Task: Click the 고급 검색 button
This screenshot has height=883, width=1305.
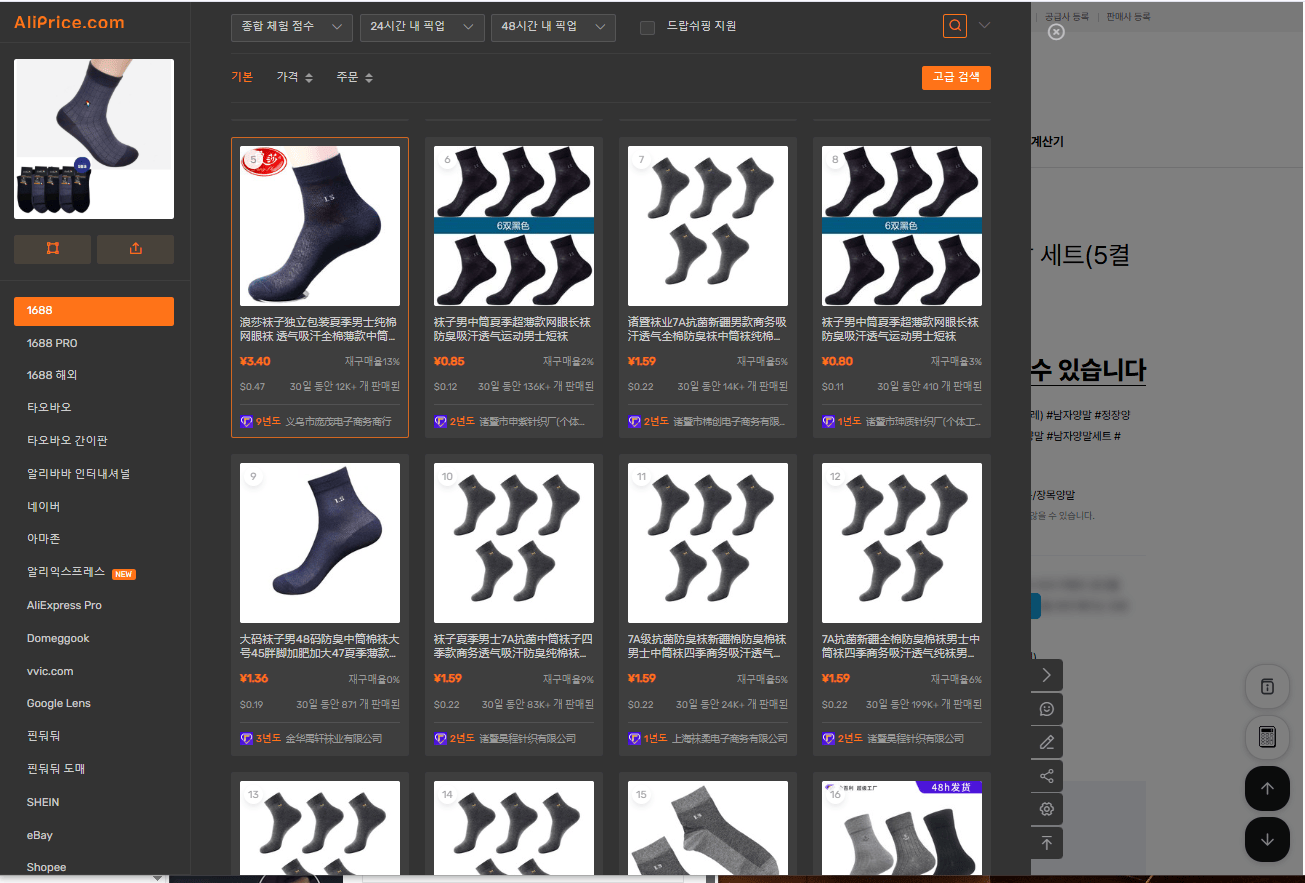Action: 956,77
